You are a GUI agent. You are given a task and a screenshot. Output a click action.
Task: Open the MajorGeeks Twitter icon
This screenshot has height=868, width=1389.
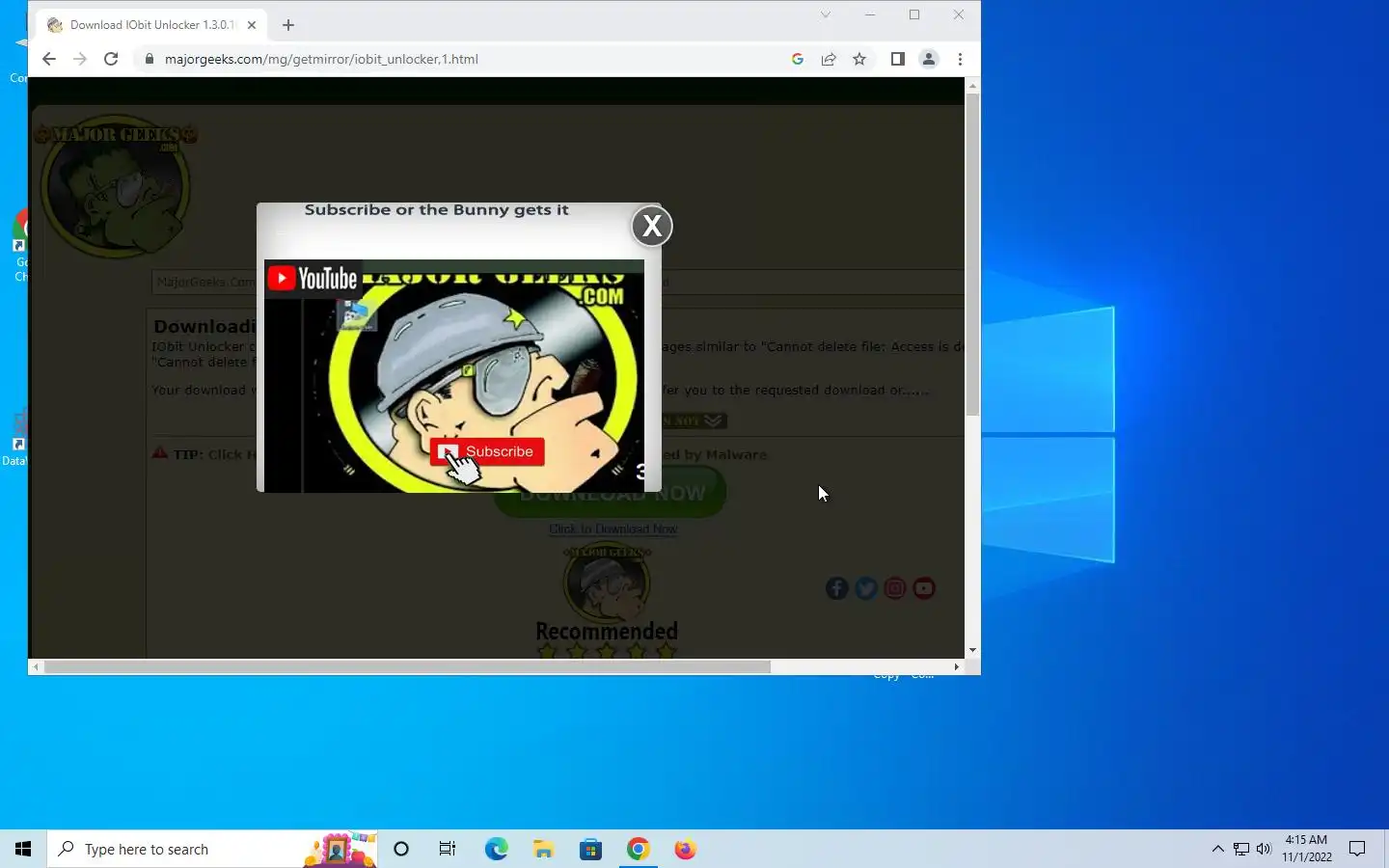866,588
